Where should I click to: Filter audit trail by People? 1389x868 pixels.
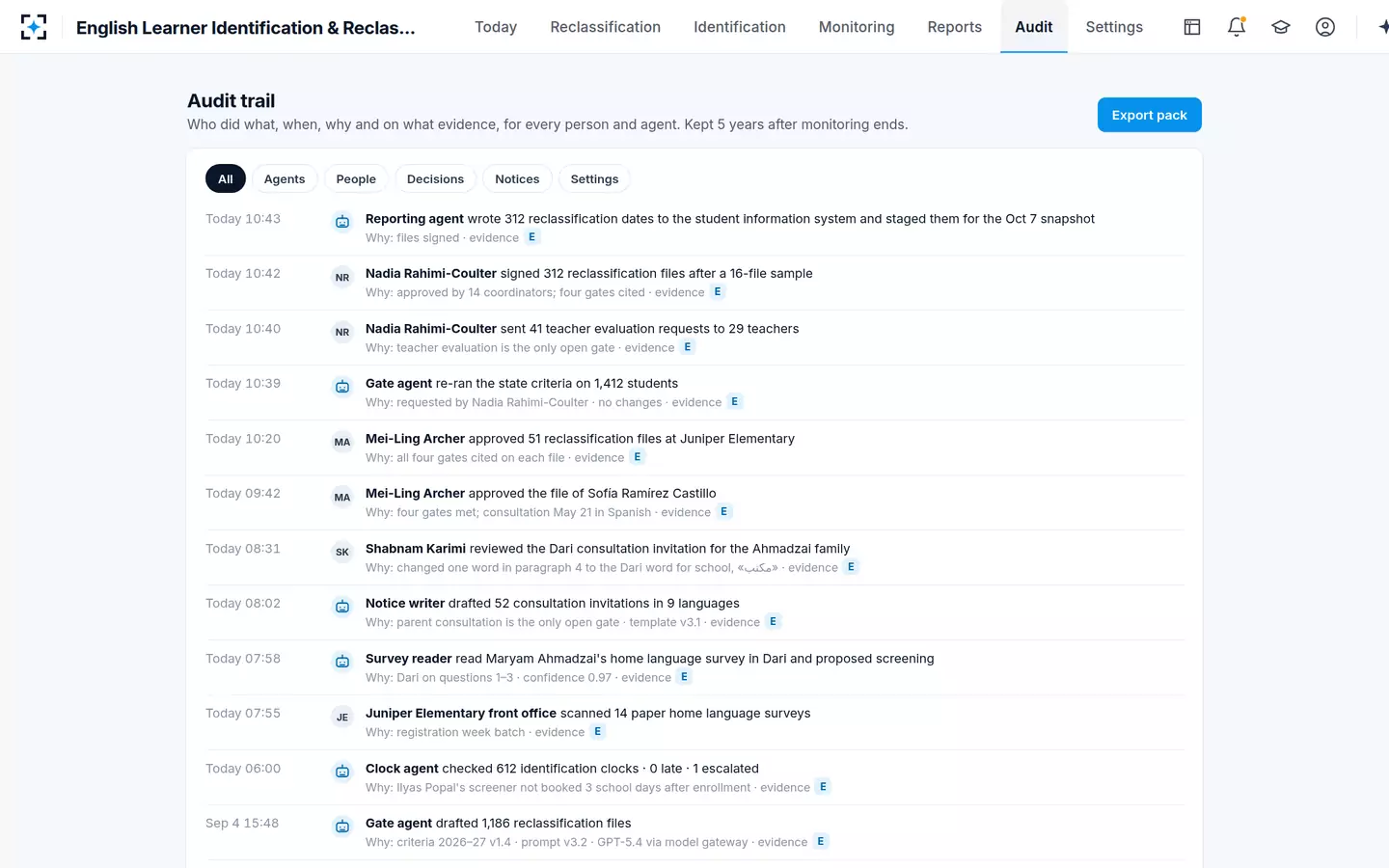[x=356, y=179]
